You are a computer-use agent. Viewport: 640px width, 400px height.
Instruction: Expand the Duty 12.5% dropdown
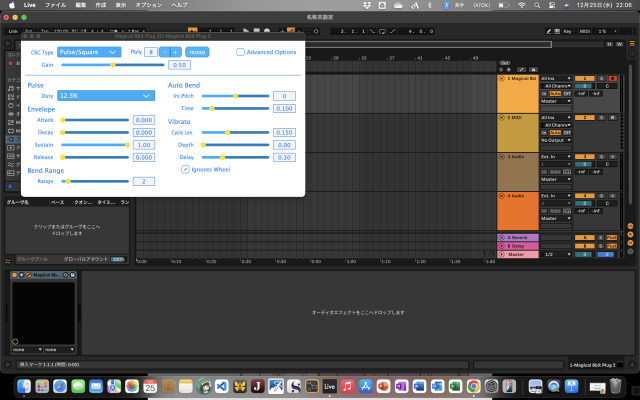click(105, 95)
